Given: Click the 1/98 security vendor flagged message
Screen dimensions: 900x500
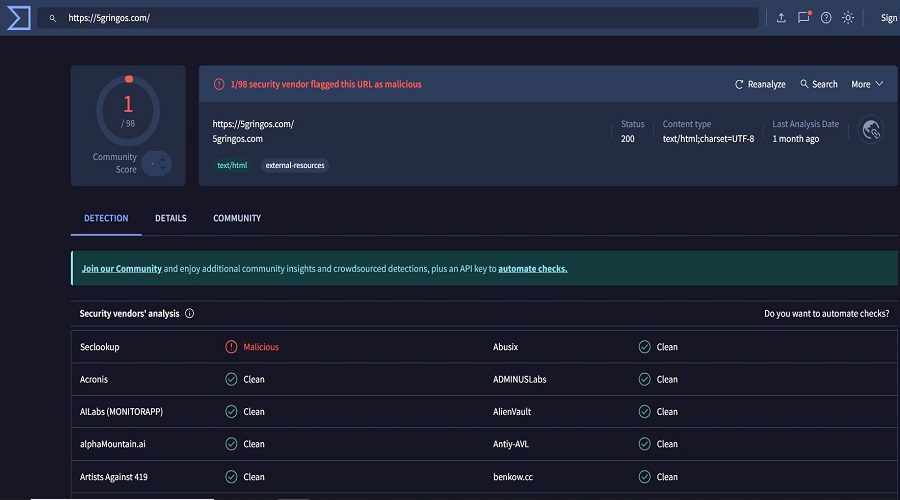Looking at the screenshot, I should pyautogui.click(x=326, y=84).
